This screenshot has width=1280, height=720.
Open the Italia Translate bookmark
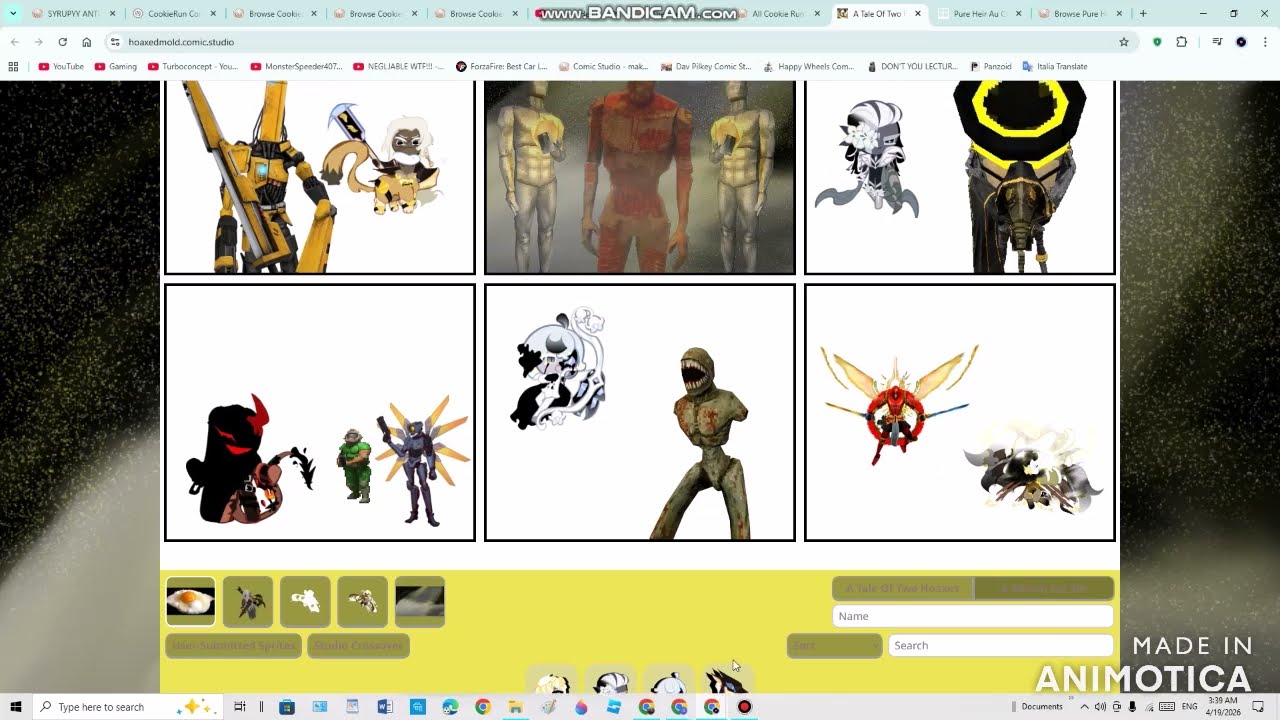click(x=1055, y=66)
